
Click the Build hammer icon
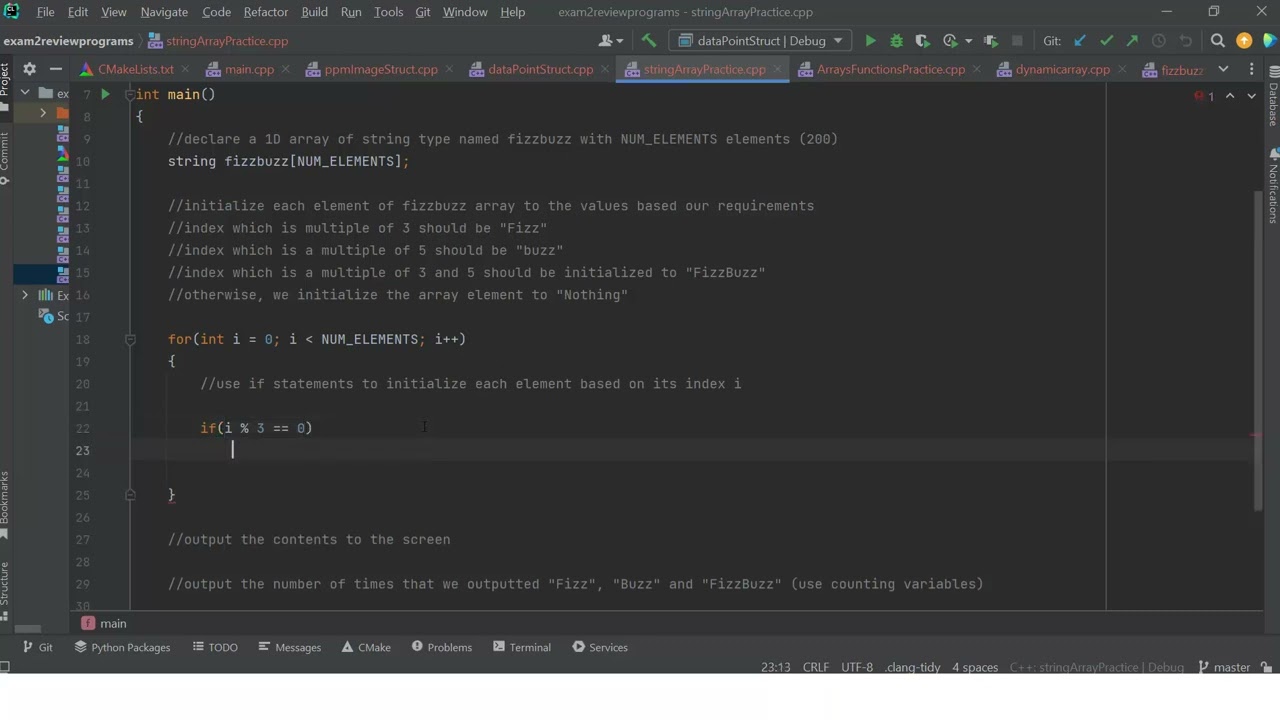tap(649, 41)
